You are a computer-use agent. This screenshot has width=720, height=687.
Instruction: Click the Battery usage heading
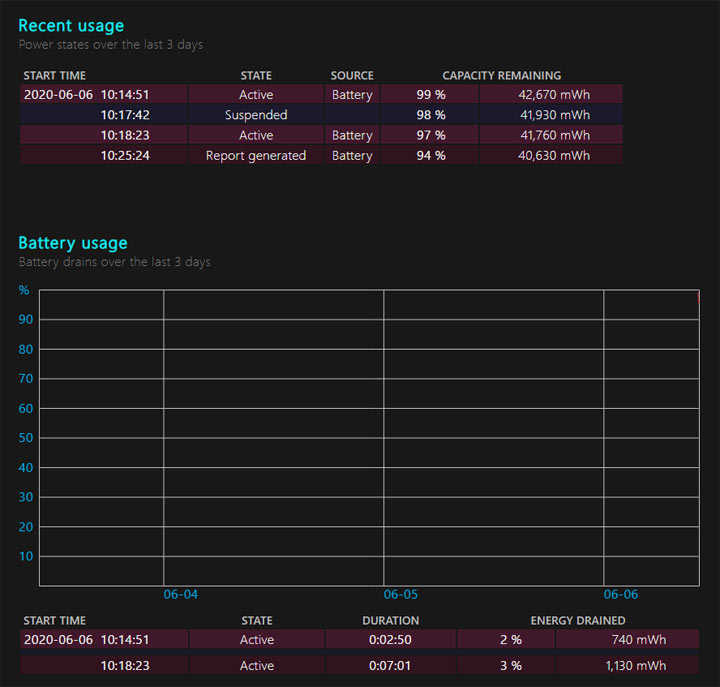tap(73, 243)
